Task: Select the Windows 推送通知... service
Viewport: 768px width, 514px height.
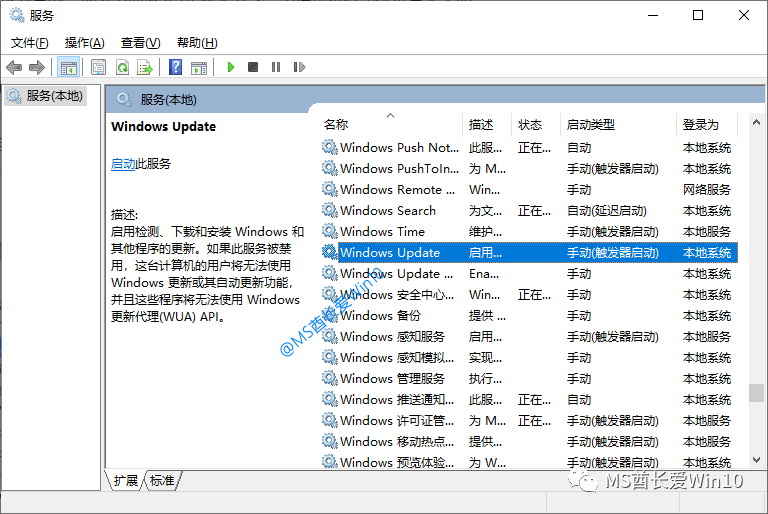Action: pos(529,399)
